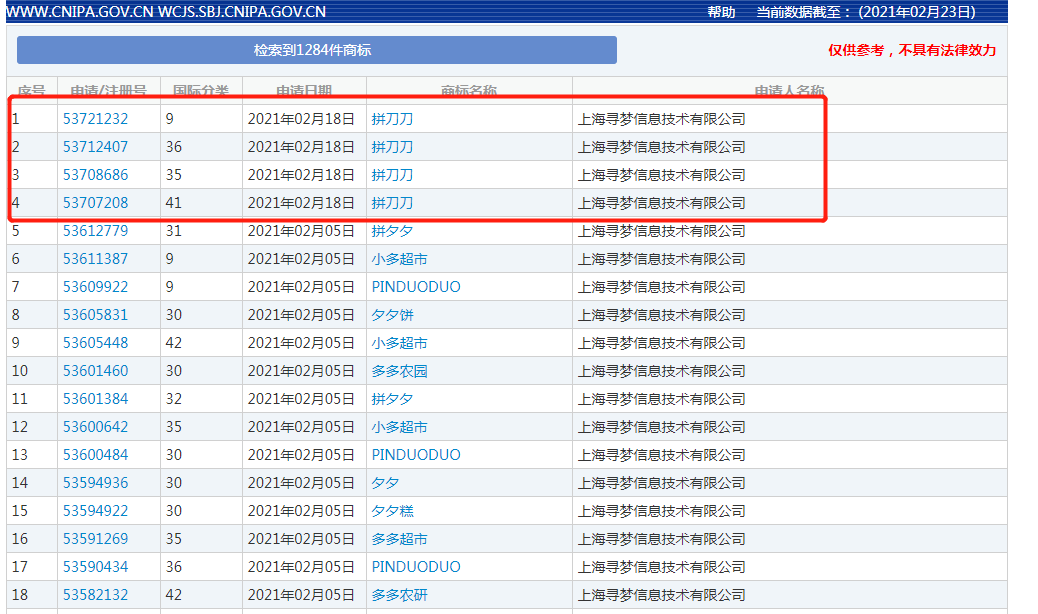Open 拼刀刀 trademark in row 3
Screen dimensions: 1038x614
pos(392,175)
